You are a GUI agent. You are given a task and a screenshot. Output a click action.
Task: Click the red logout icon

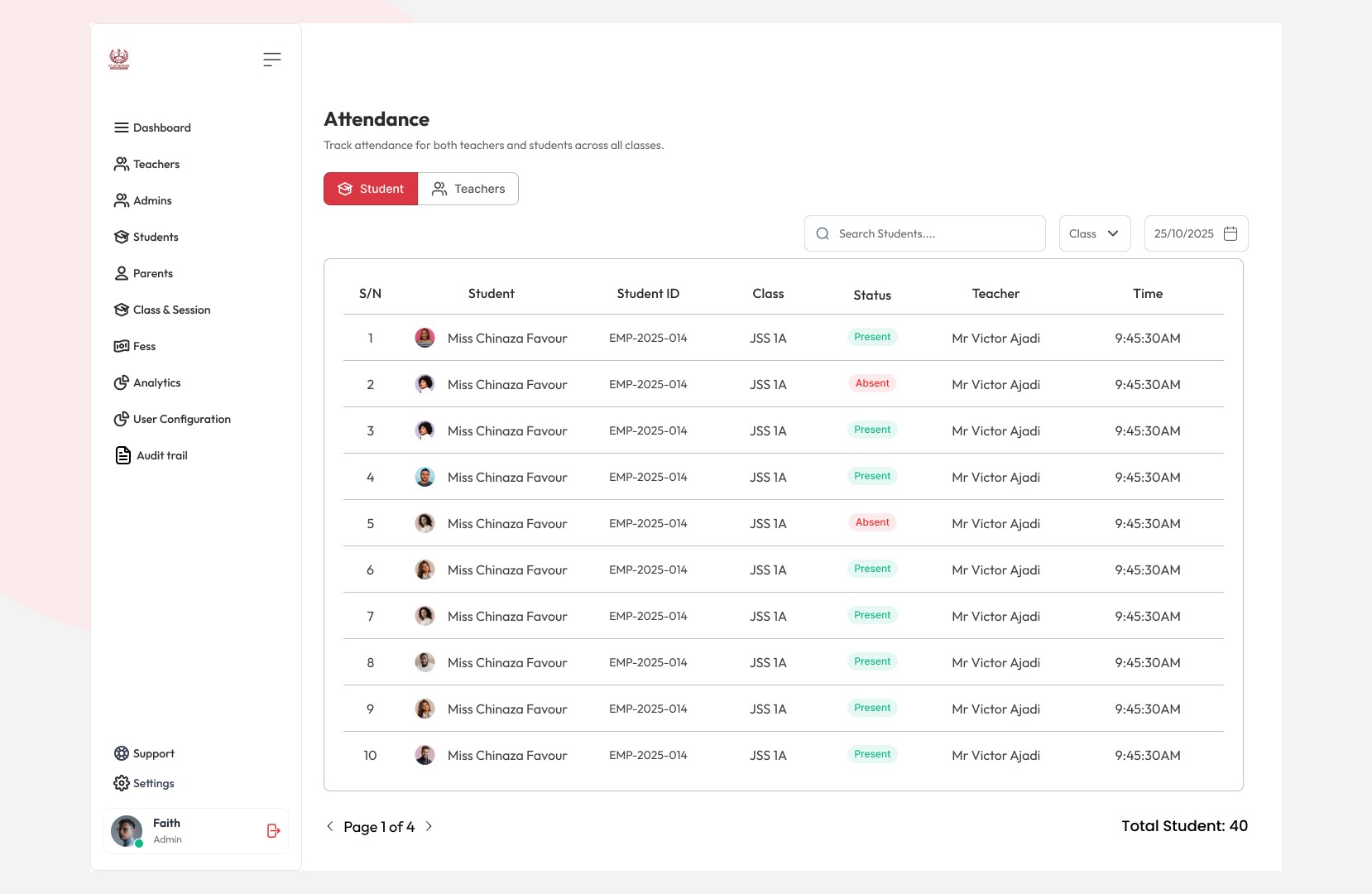coord(274,830)
